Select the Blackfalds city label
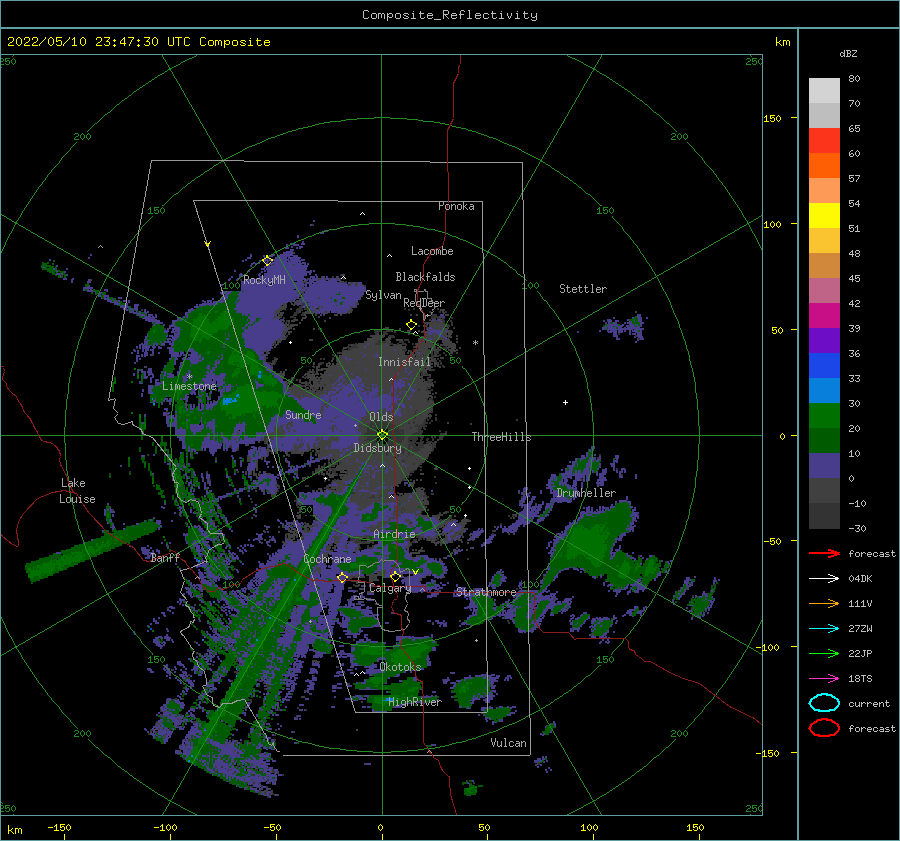 pos(425,277)
